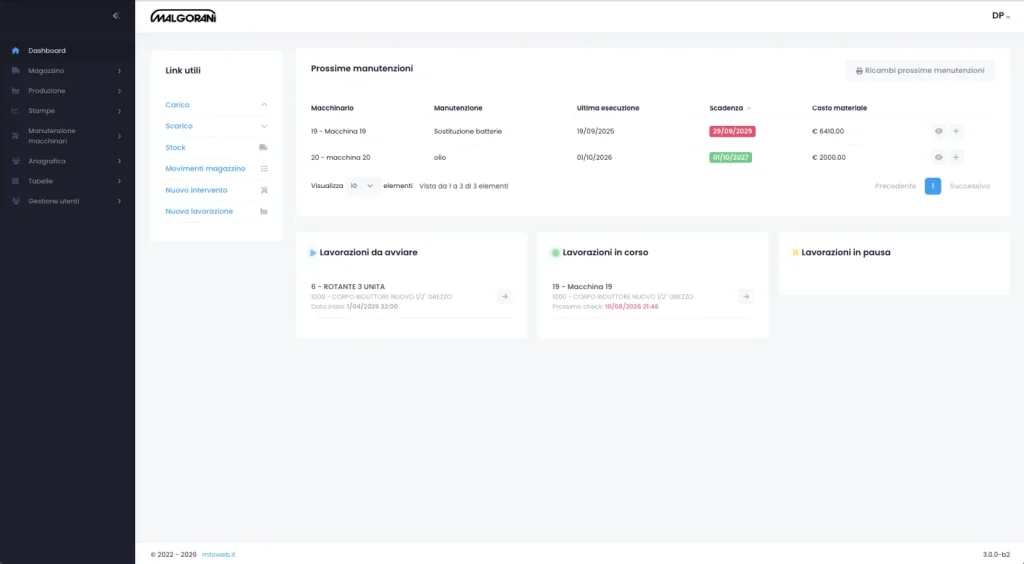Screen dimensions: 1024x564
Task: Open the Stock link
Action: (176, 148)
